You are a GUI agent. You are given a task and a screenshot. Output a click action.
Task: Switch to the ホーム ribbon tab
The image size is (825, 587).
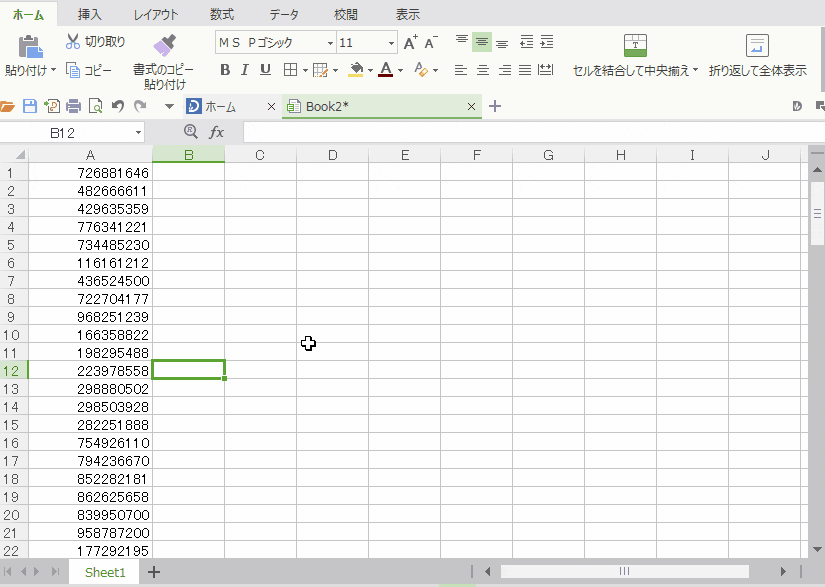(28, 15)
